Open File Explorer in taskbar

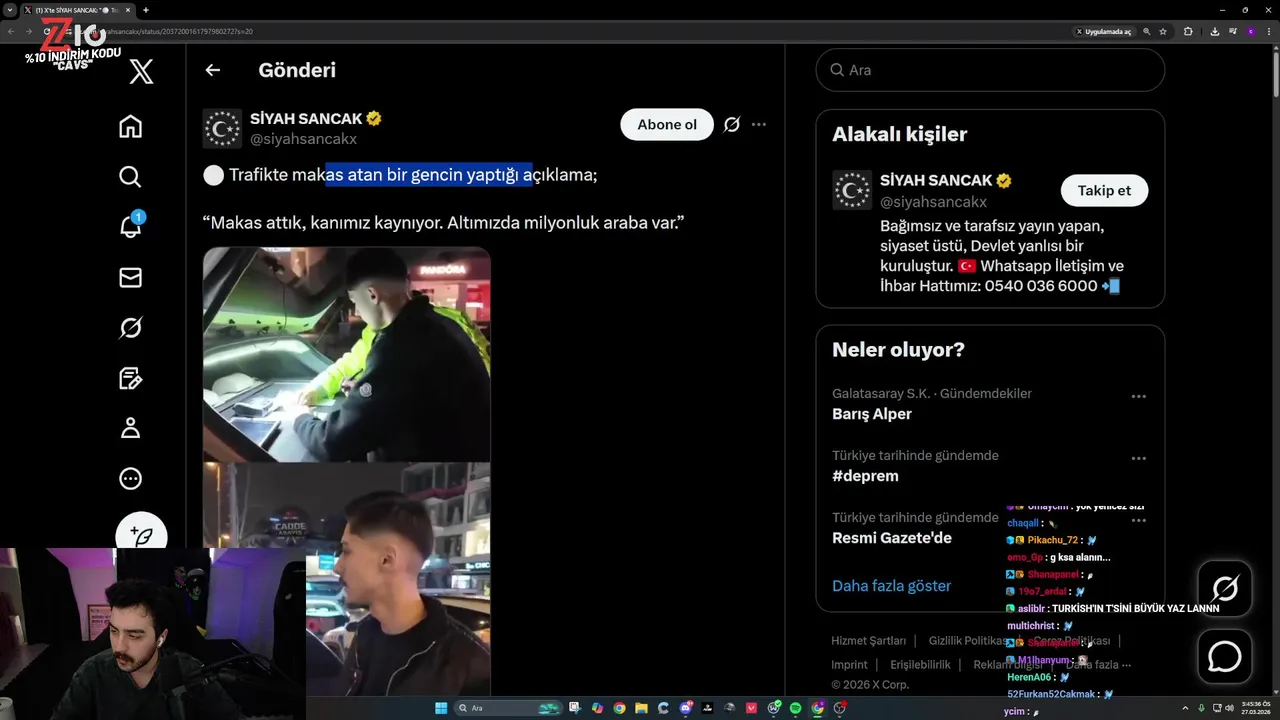click(x=642, y=708)
